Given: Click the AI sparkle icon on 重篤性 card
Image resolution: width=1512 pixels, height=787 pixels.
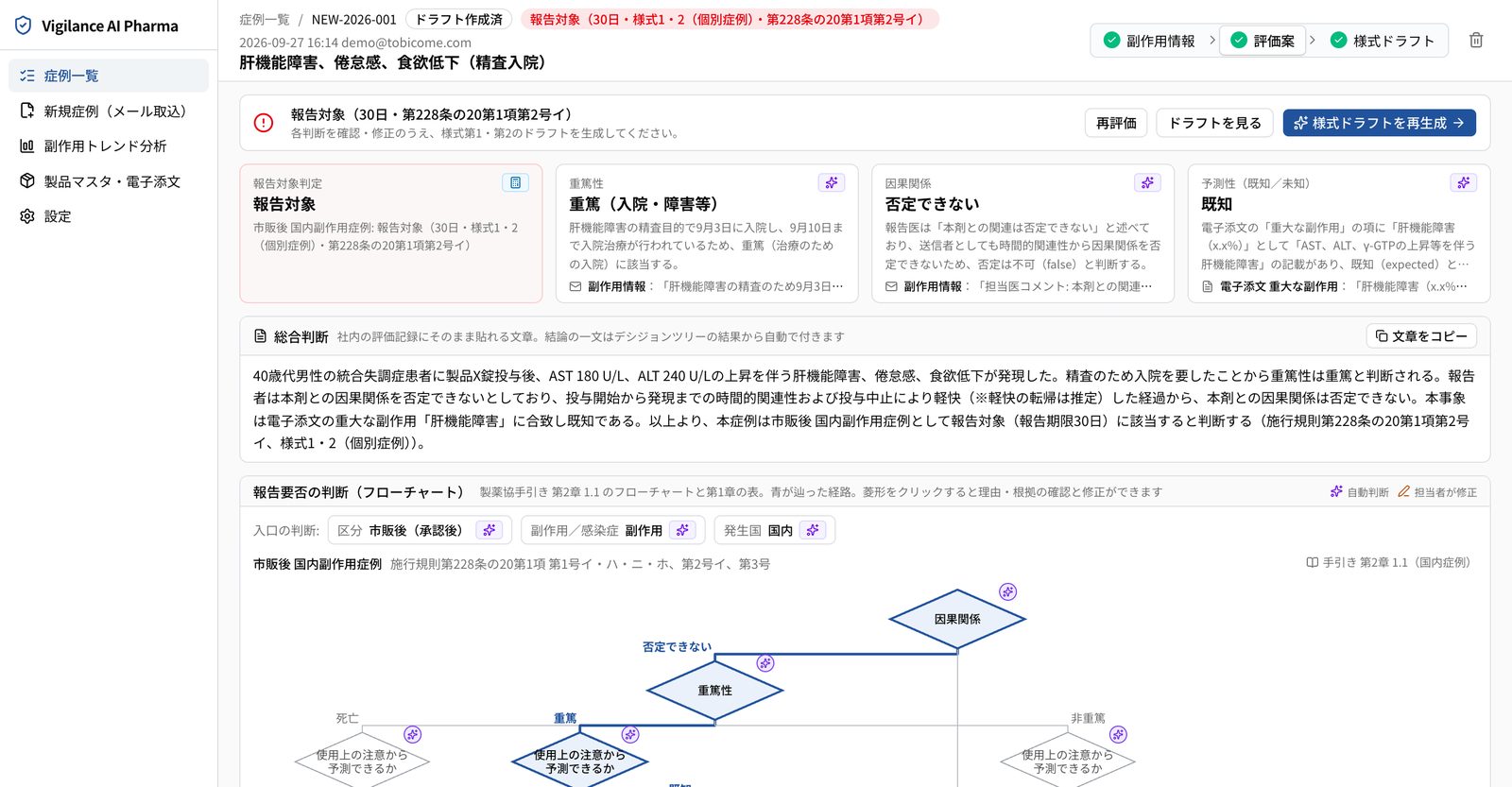Looking at the screenshot, I should (x=832, y=182).
